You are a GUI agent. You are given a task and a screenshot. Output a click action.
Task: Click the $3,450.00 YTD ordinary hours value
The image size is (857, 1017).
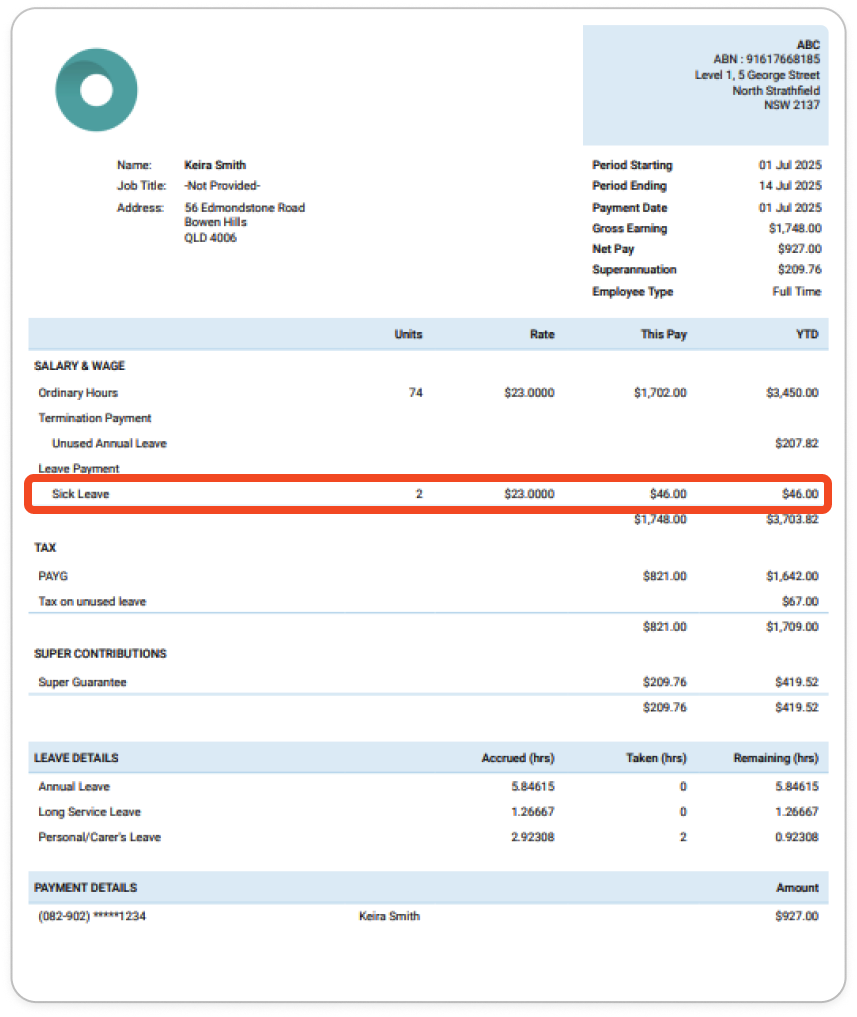click(x=792, y=392)
